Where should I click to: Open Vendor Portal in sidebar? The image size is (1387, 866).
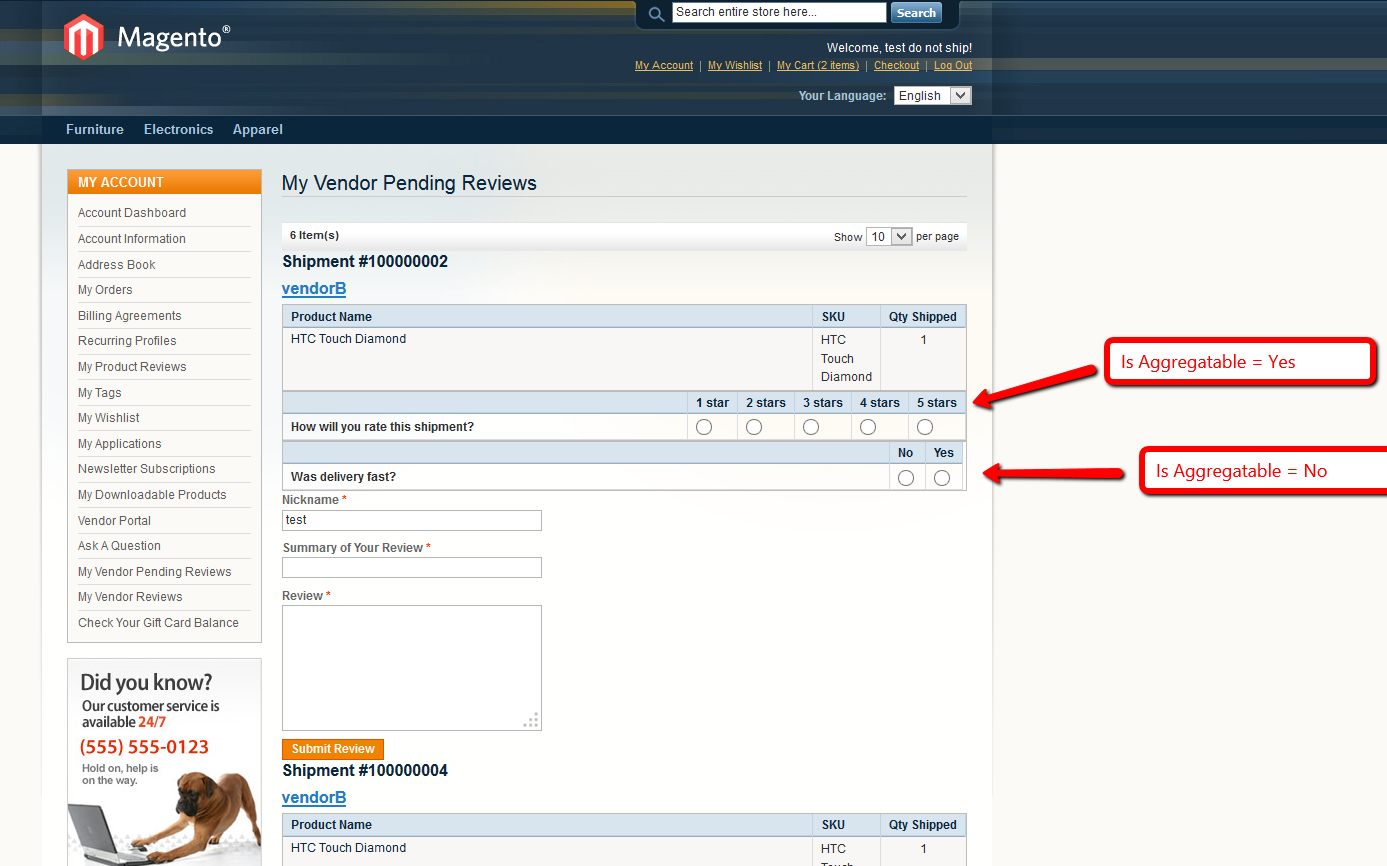(x=115, y=521)
